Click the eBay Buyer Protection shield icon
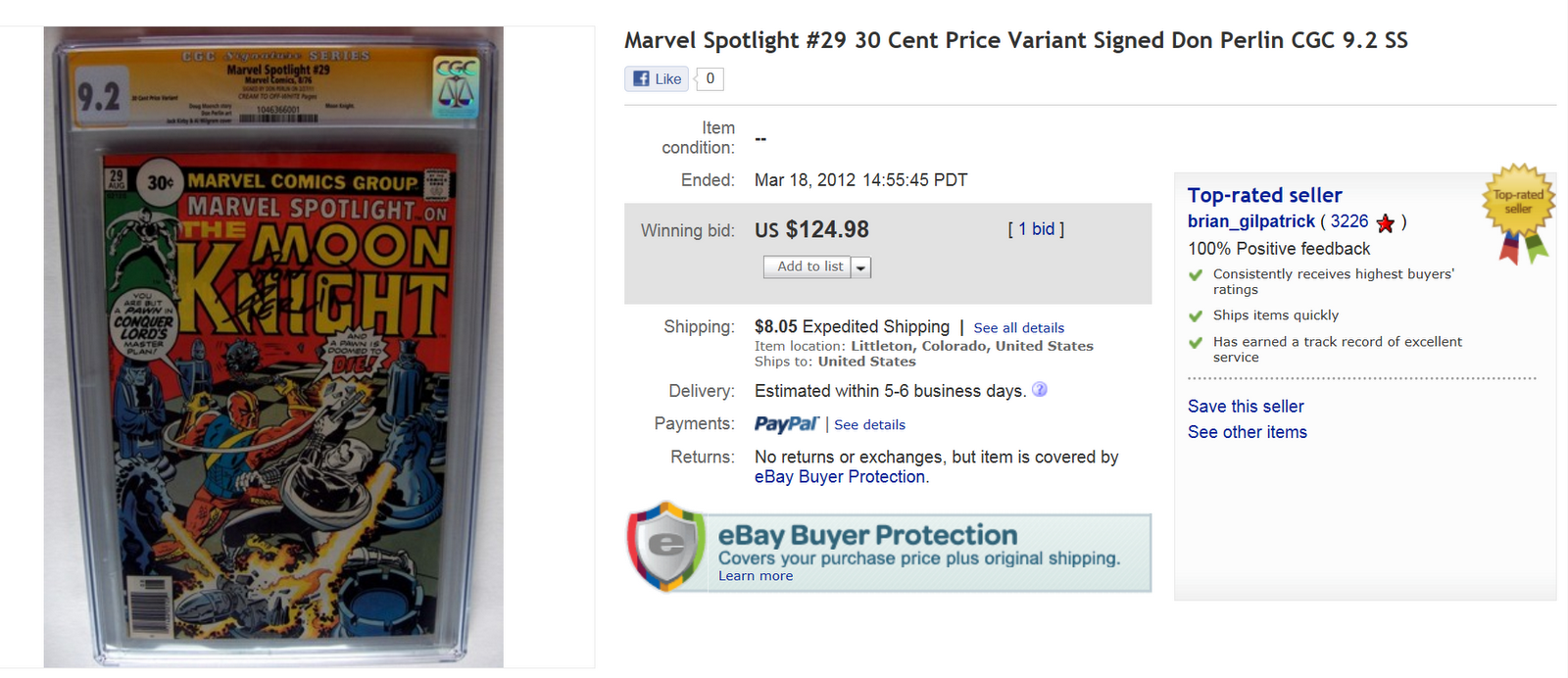Image resolution: width=1568 pixels, height=678 pixels. tap(666, 546)
